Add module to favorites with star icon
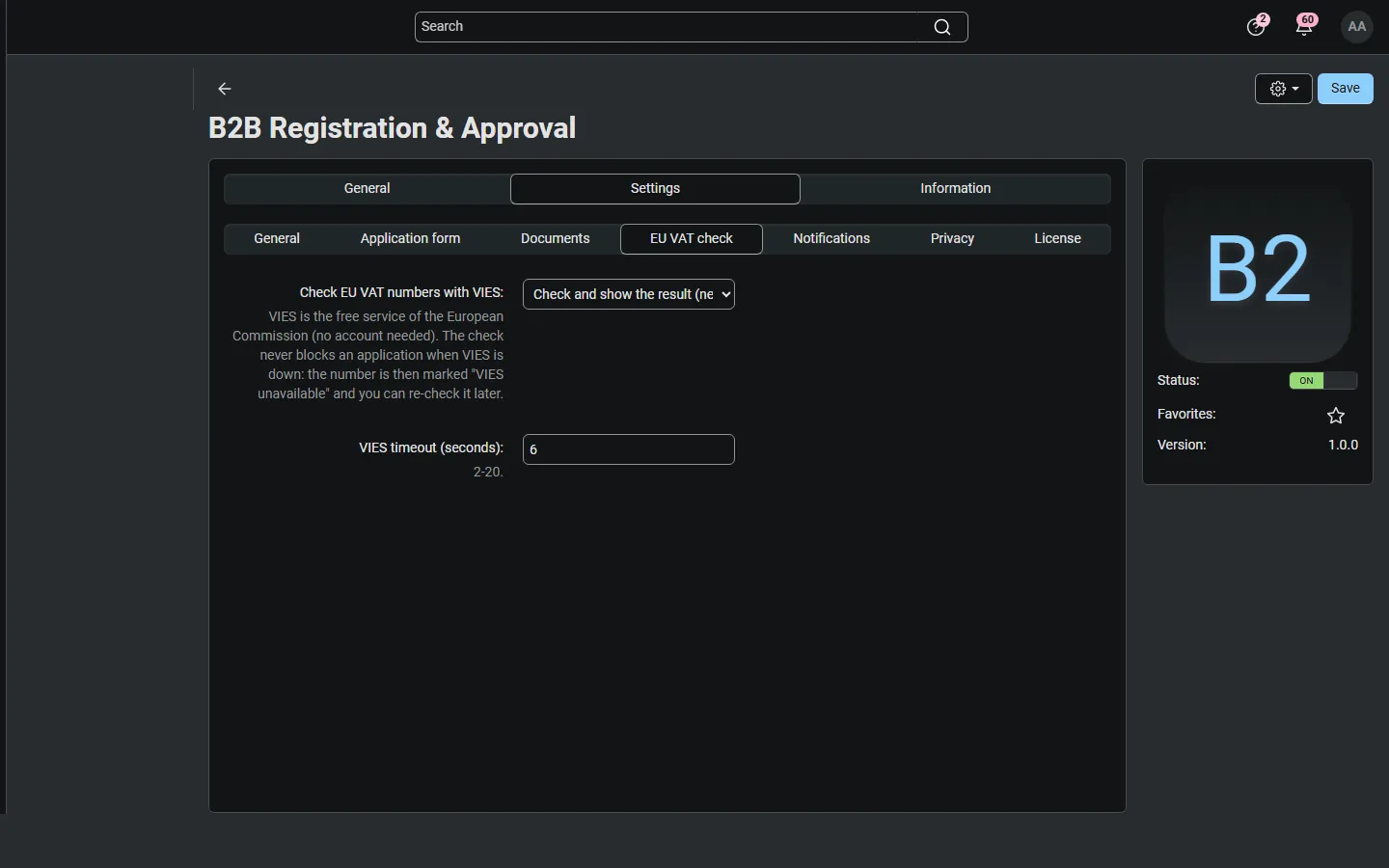The width and height of the screenshot is (1389, 868). [x=1336, y=416]
